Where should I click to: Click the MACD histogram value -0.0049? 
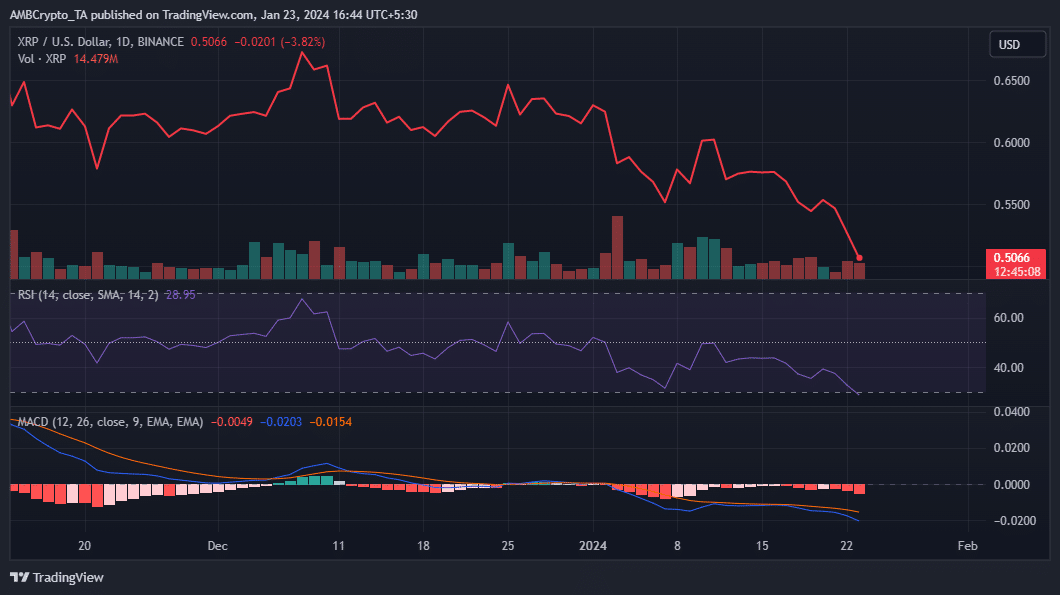coord(231,422)
